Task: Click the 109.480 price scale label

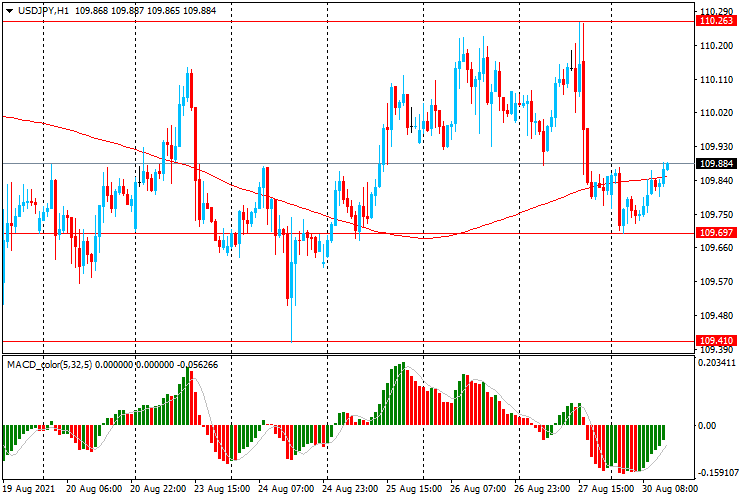Action: point(716,316)
